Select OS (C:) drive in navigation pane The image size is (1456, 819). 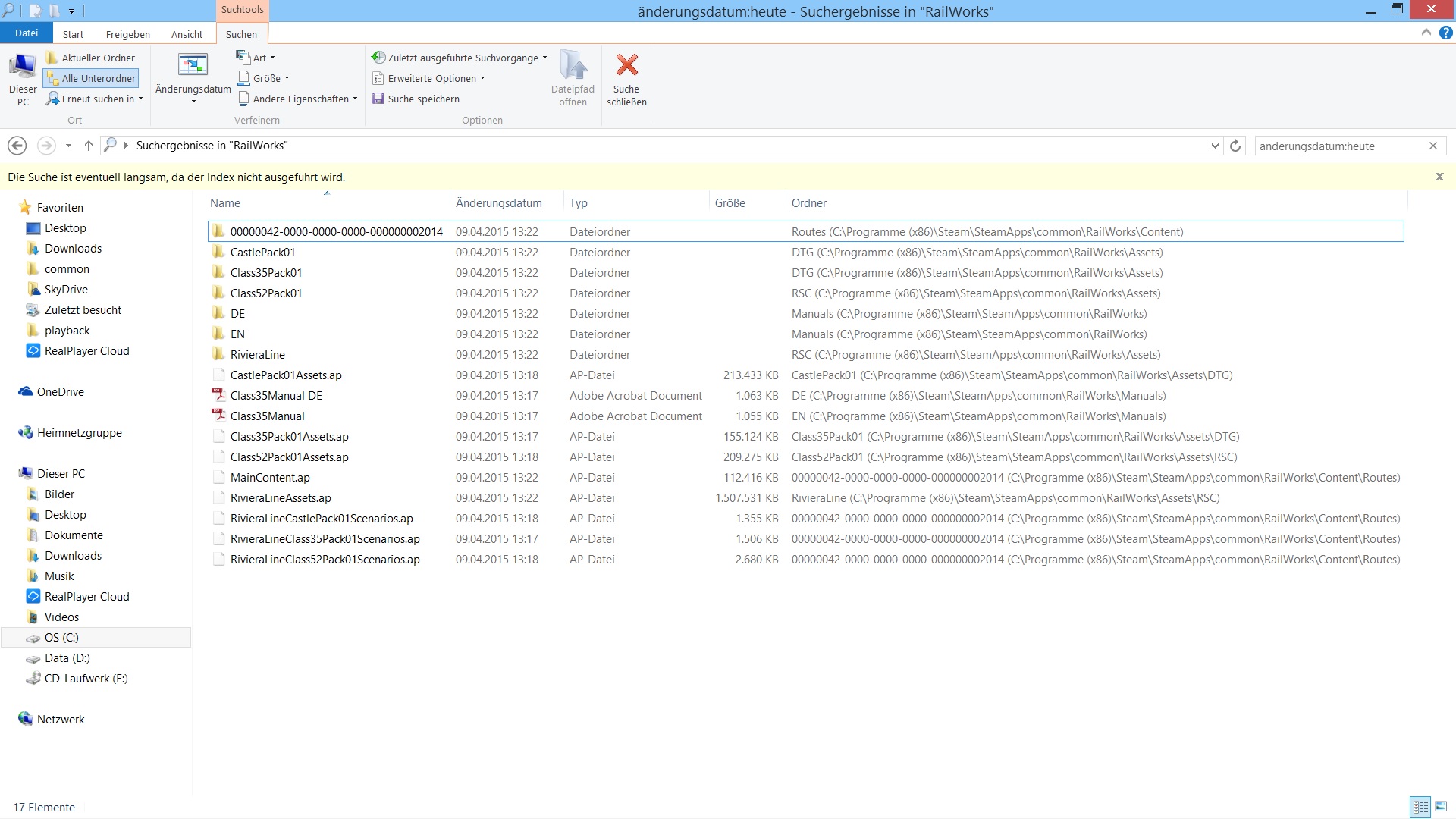[61, 638]
